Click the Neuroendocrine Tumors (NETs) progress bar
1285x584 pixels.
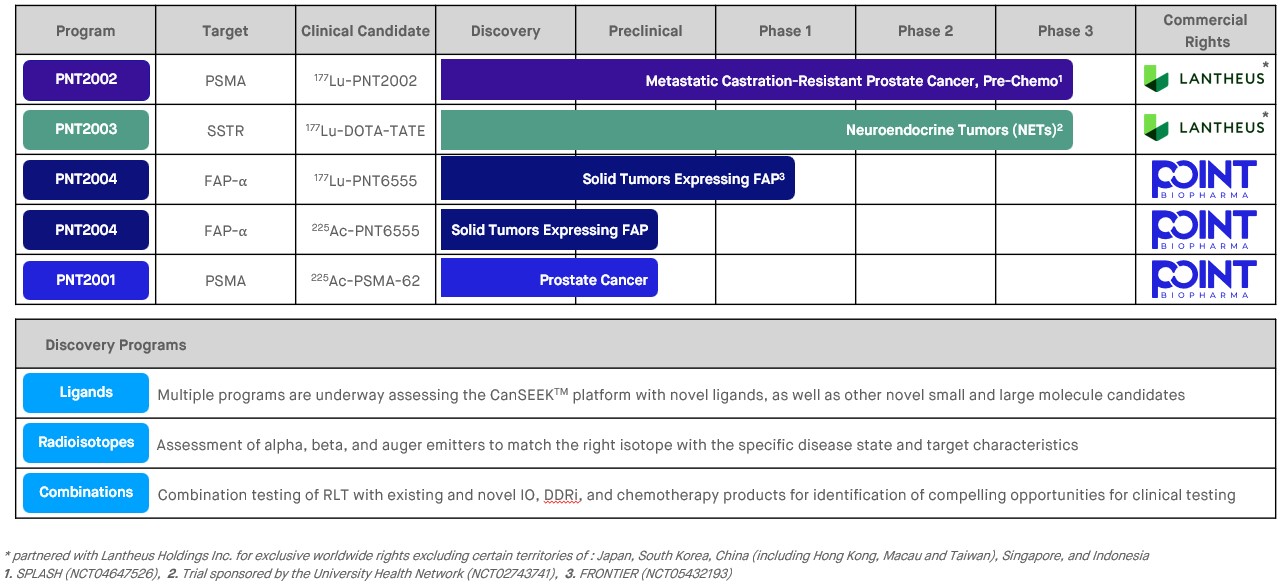point(756,130)
